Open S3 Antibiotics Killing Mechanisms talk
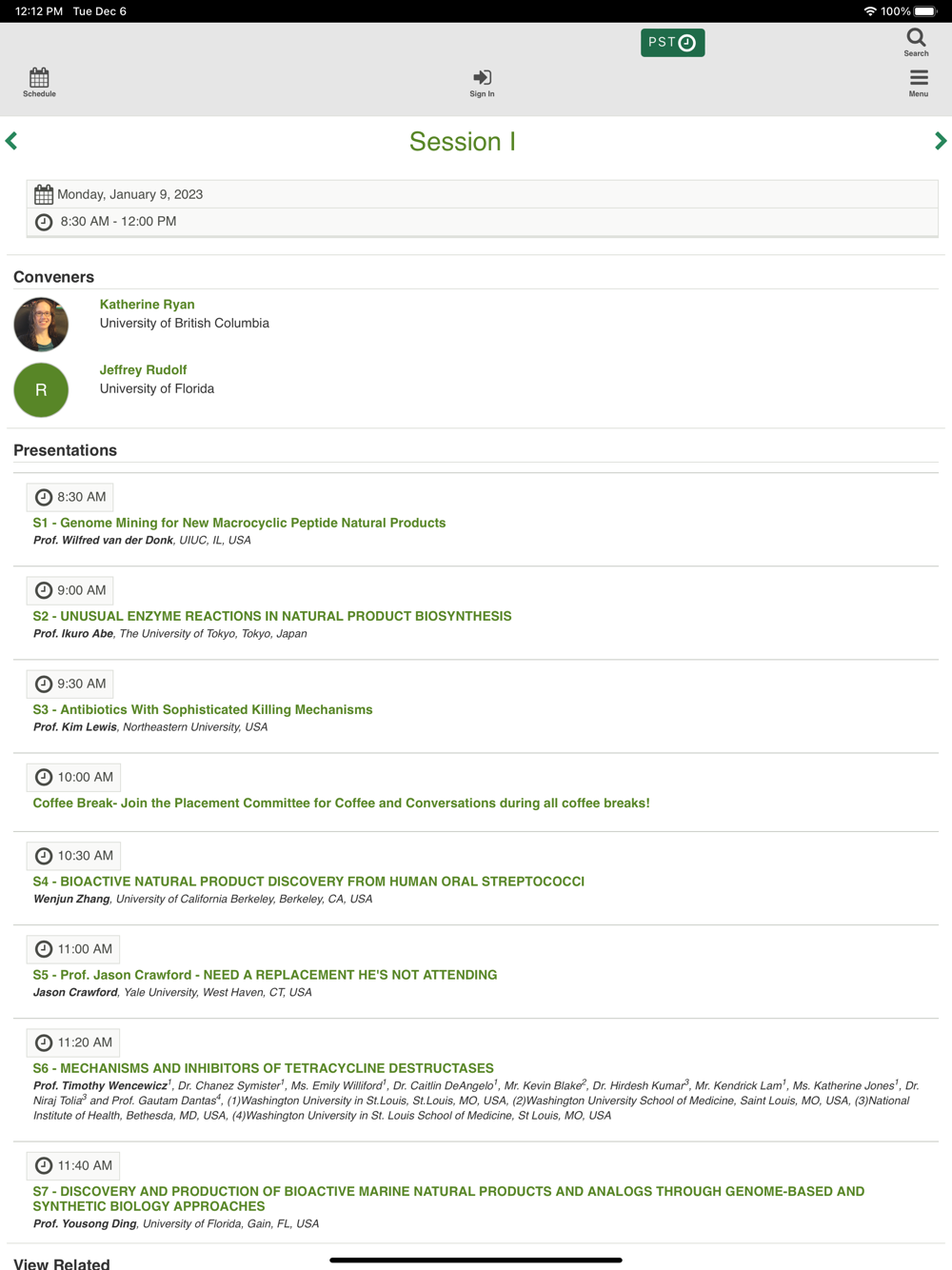Screen dimensions: 952x1270 pos(203,709)
